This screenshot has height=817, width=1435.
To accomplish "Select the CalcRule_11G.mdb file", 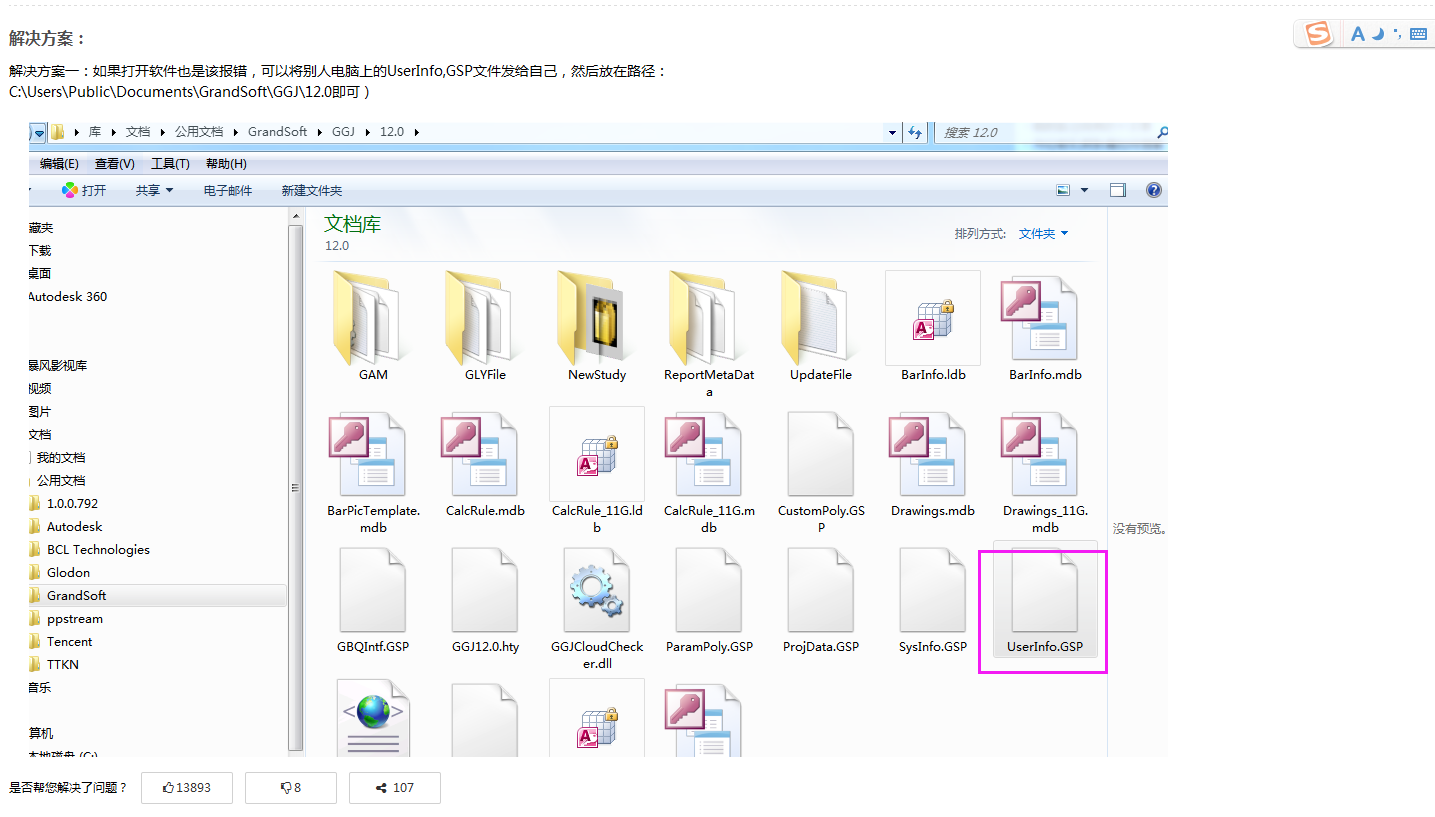I will [709, 470].
